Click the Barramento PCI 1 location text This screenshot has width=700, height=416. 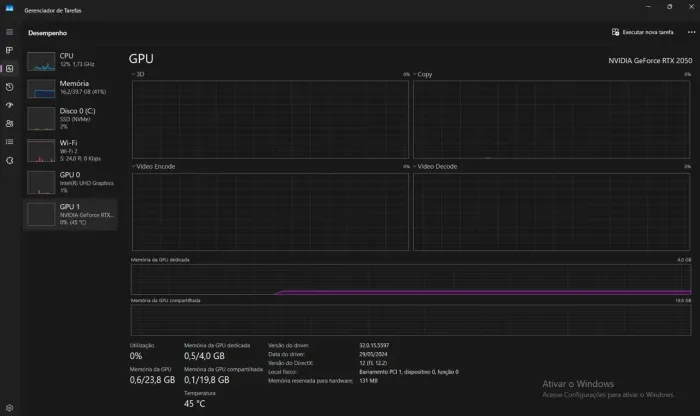click(x=409, y=372)
